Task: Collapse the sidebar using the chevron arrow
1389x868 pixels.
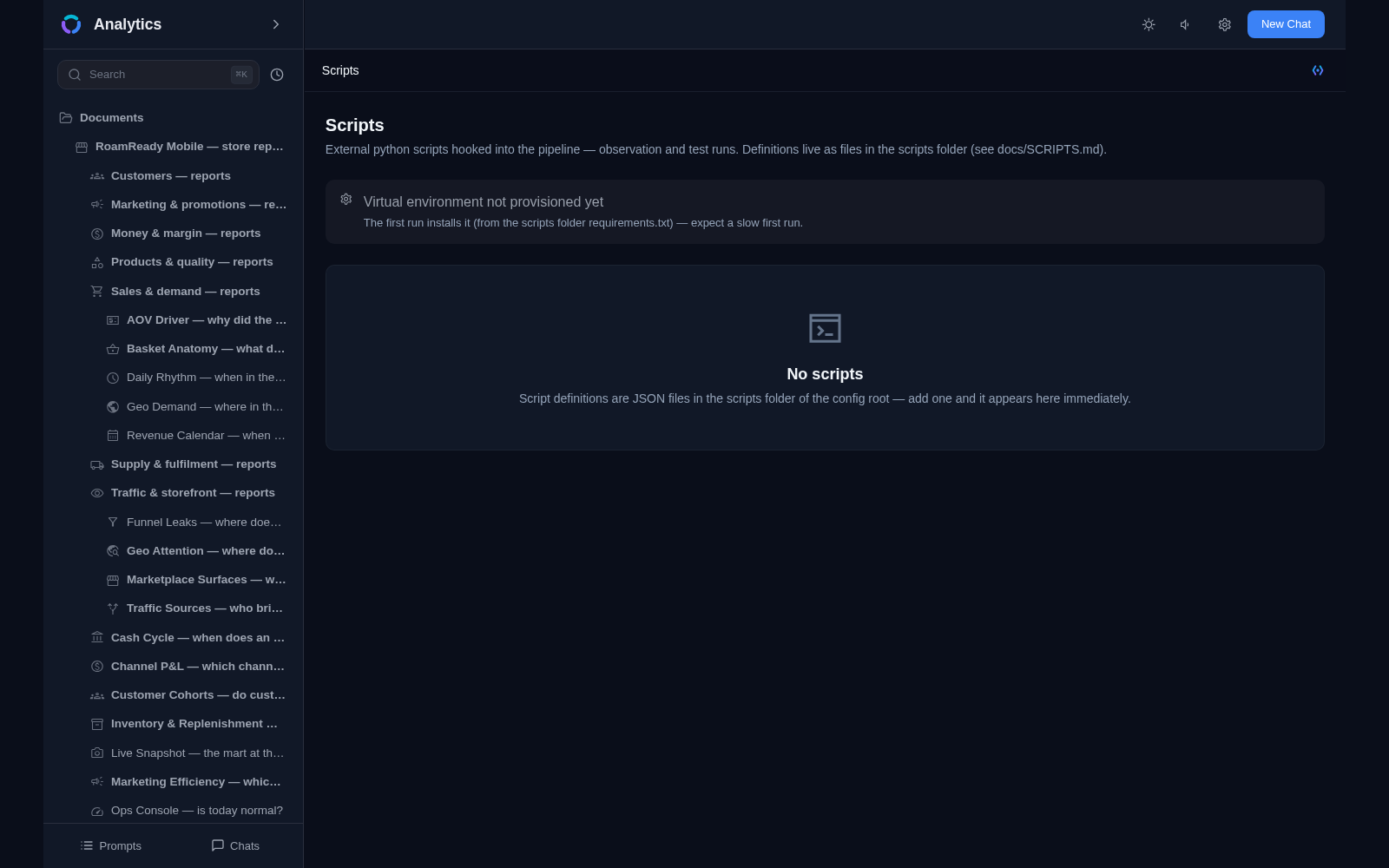Action: (x=276, y=24)
